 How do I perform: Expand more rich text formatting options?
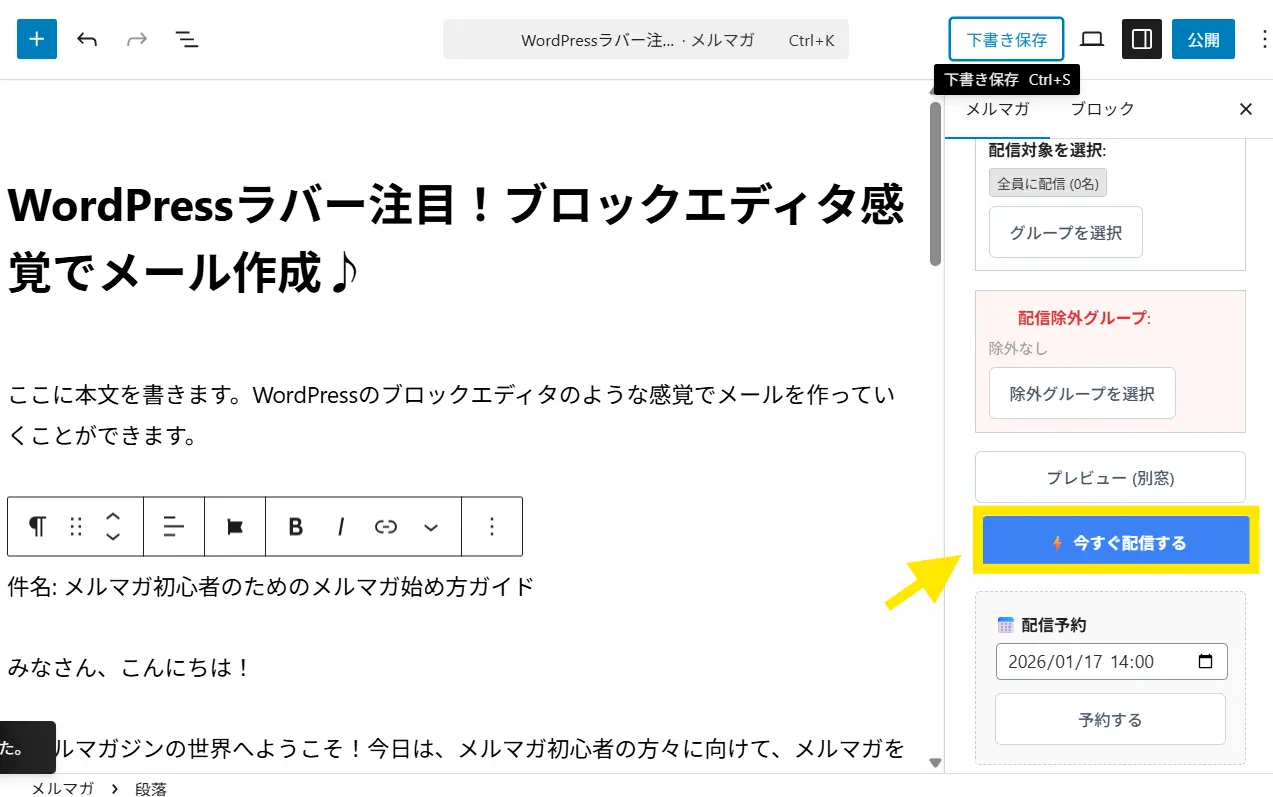tap(431, 527)
